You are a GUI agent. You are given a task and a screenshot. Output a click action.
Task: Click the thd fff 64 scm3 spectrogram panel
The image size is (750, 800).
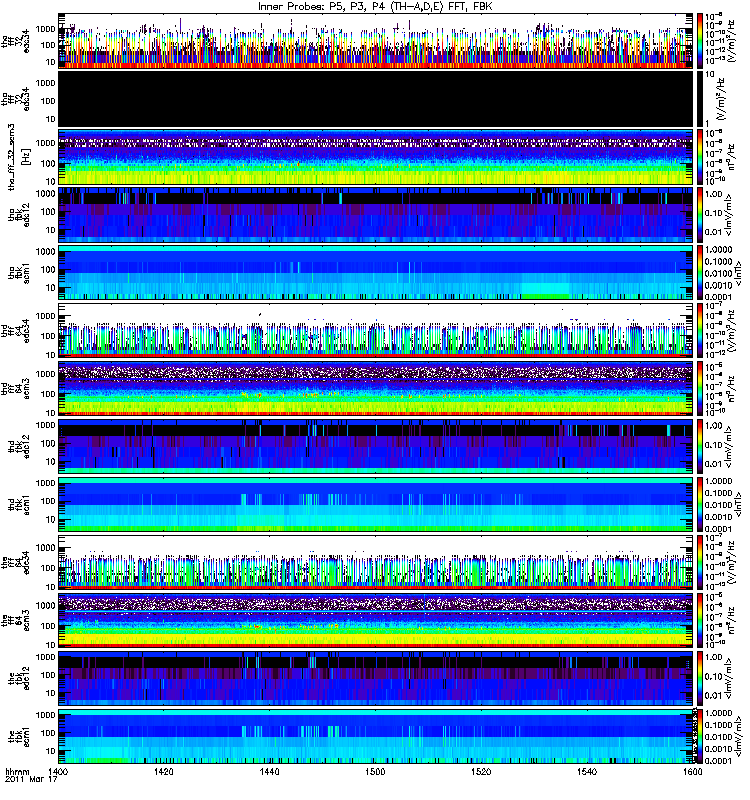[376, 388]
